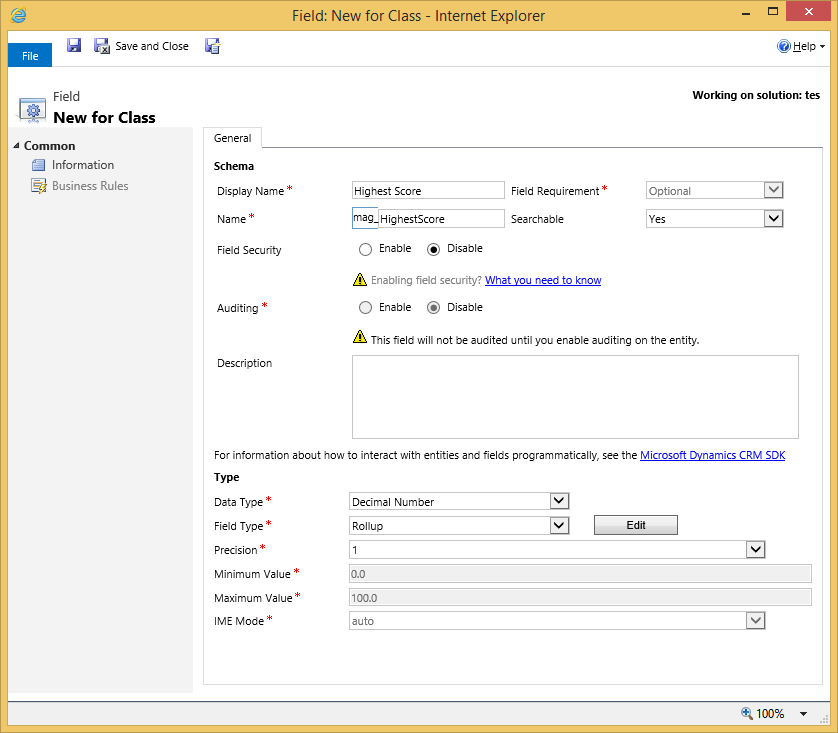
Task: Click the Edit button for rollup
Action: coord(635,525)
